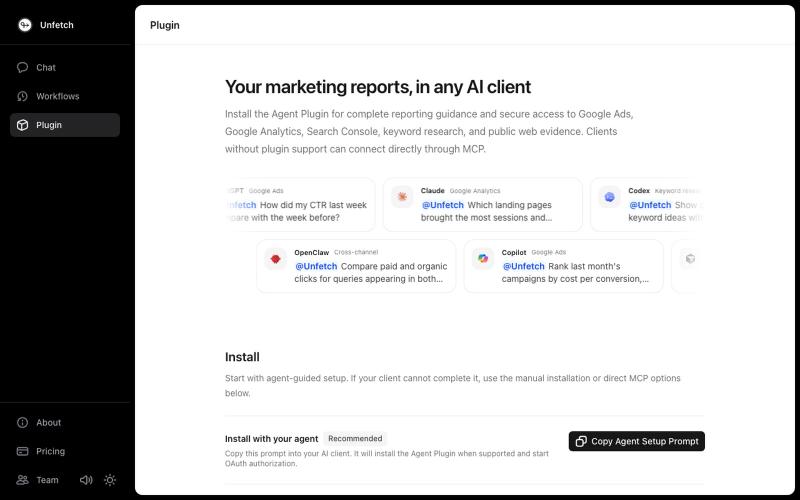
Task: Click the 'Google Ads' tag on Copilot card
Action: click(x=548, y=252)
